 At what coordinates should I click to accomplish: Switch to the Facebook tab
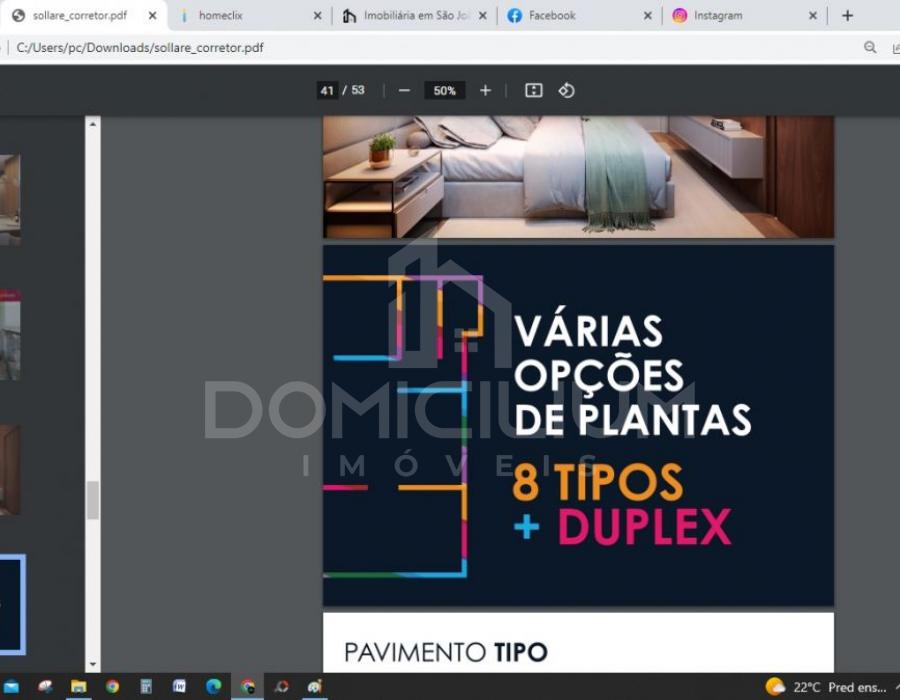point(570,16)
